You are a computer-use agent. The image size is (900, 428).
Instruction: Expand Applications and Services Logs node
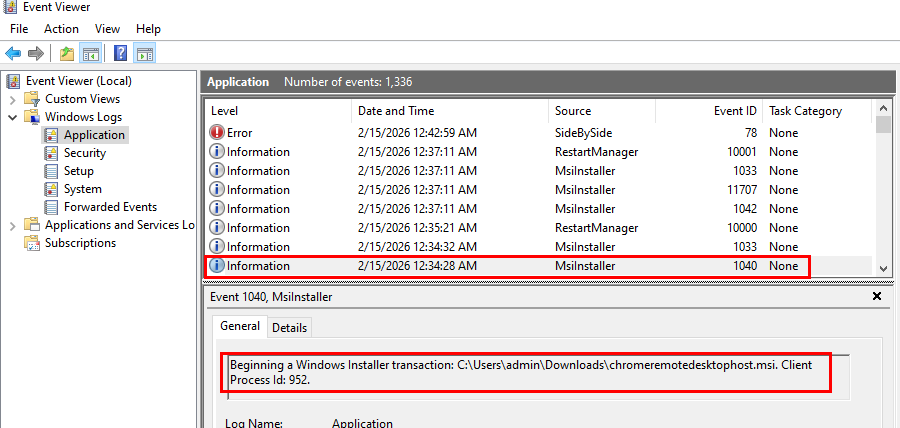pyautogui.click(x=13, y=225)
